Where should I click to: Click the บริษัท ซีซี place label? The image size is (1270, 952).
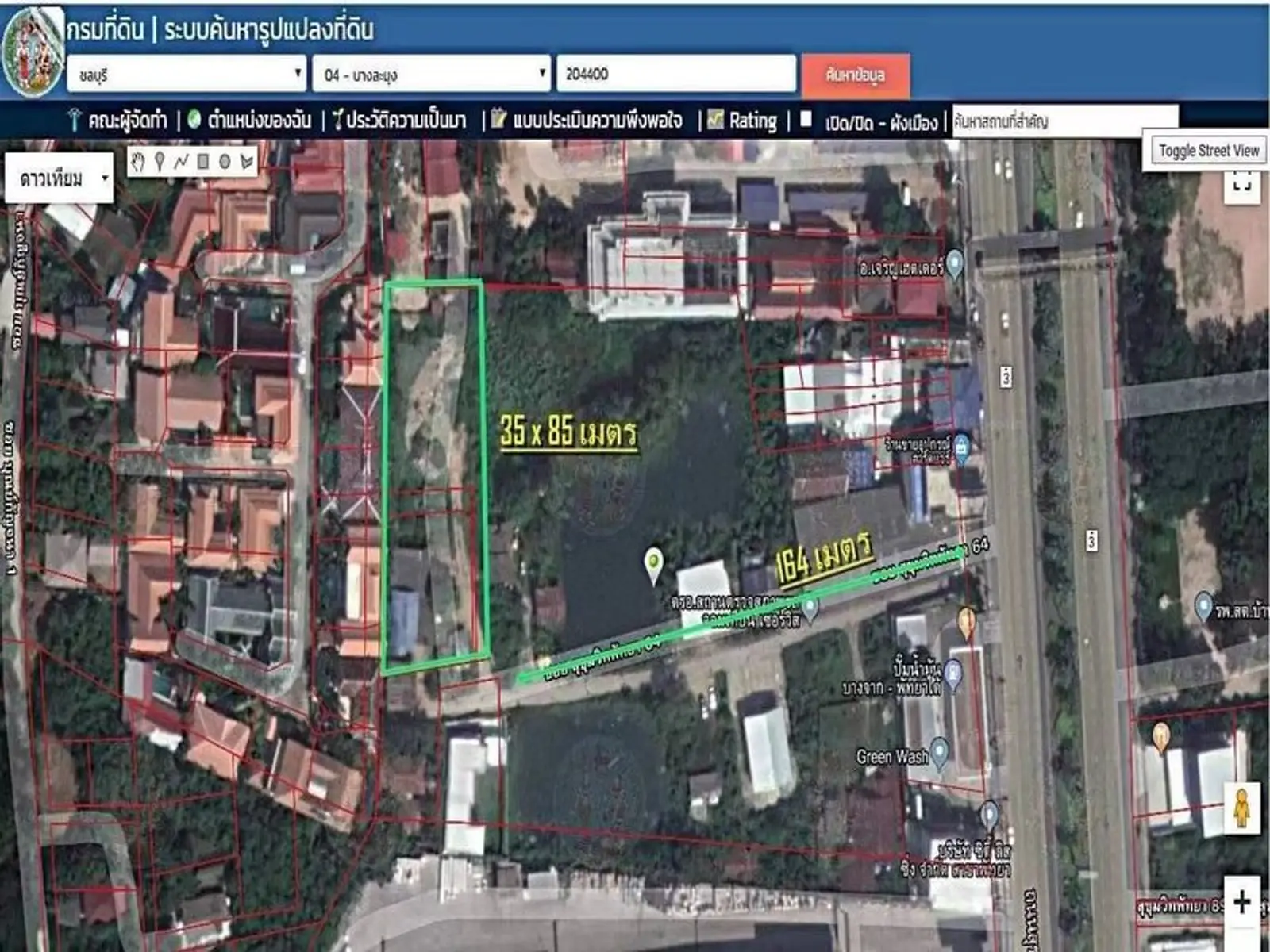tap(956, 859)
